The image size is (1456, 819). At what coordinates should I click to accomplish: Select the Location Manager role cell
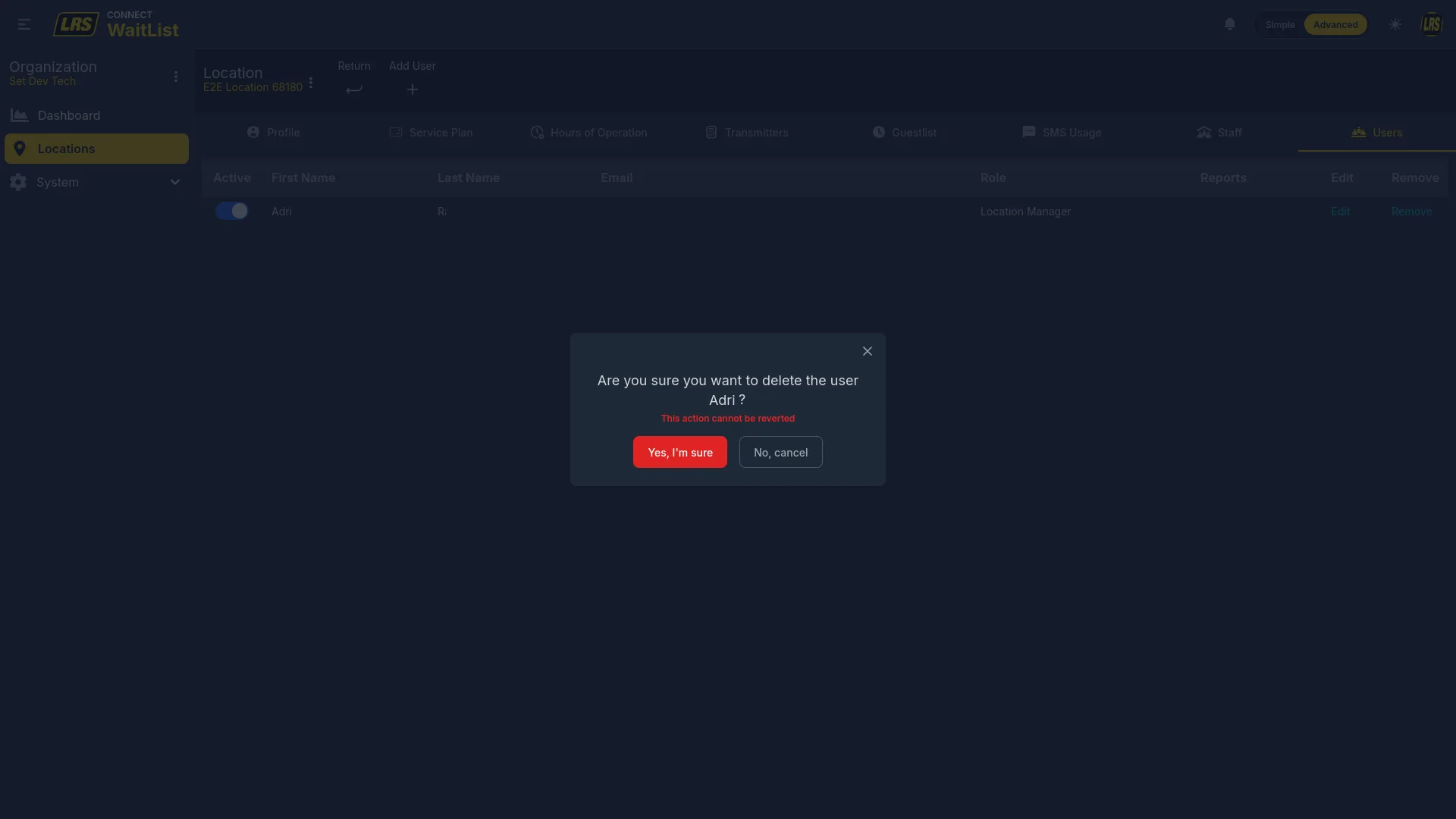coord(1025,212)
